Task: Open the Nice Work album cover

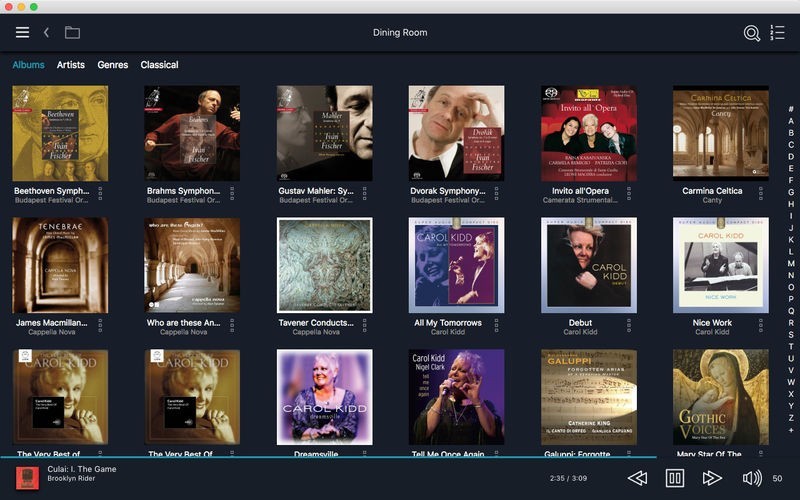Action: pos(720,265)
